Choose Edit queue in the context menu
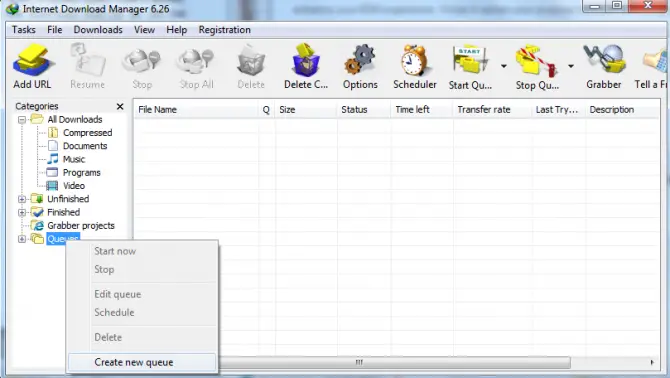Screen dimensions: 670x378 pos(142,294)
